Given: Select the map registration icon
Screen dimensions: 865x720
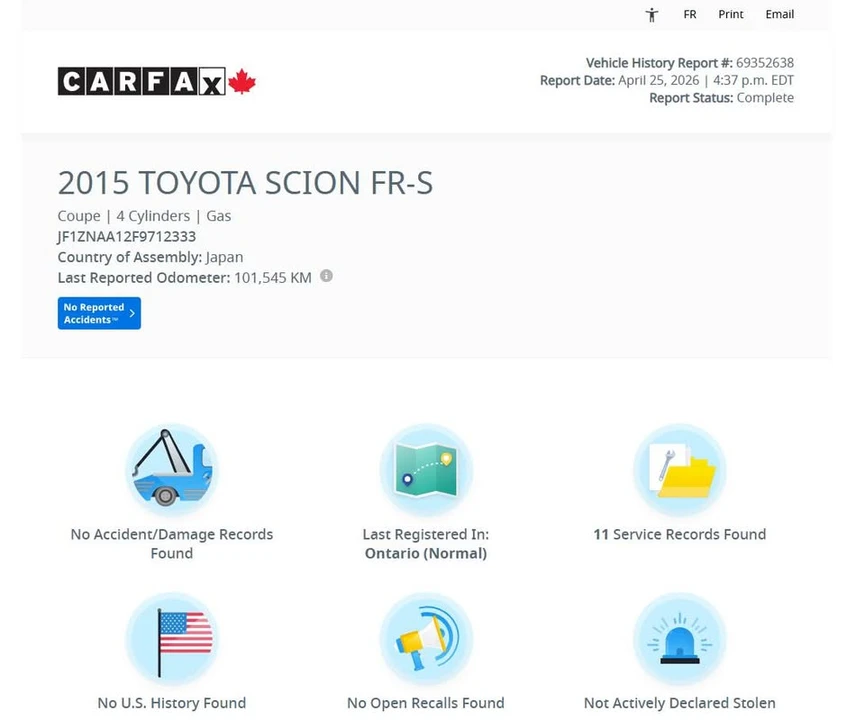Looking at the screenshot, I should point(426,470).
